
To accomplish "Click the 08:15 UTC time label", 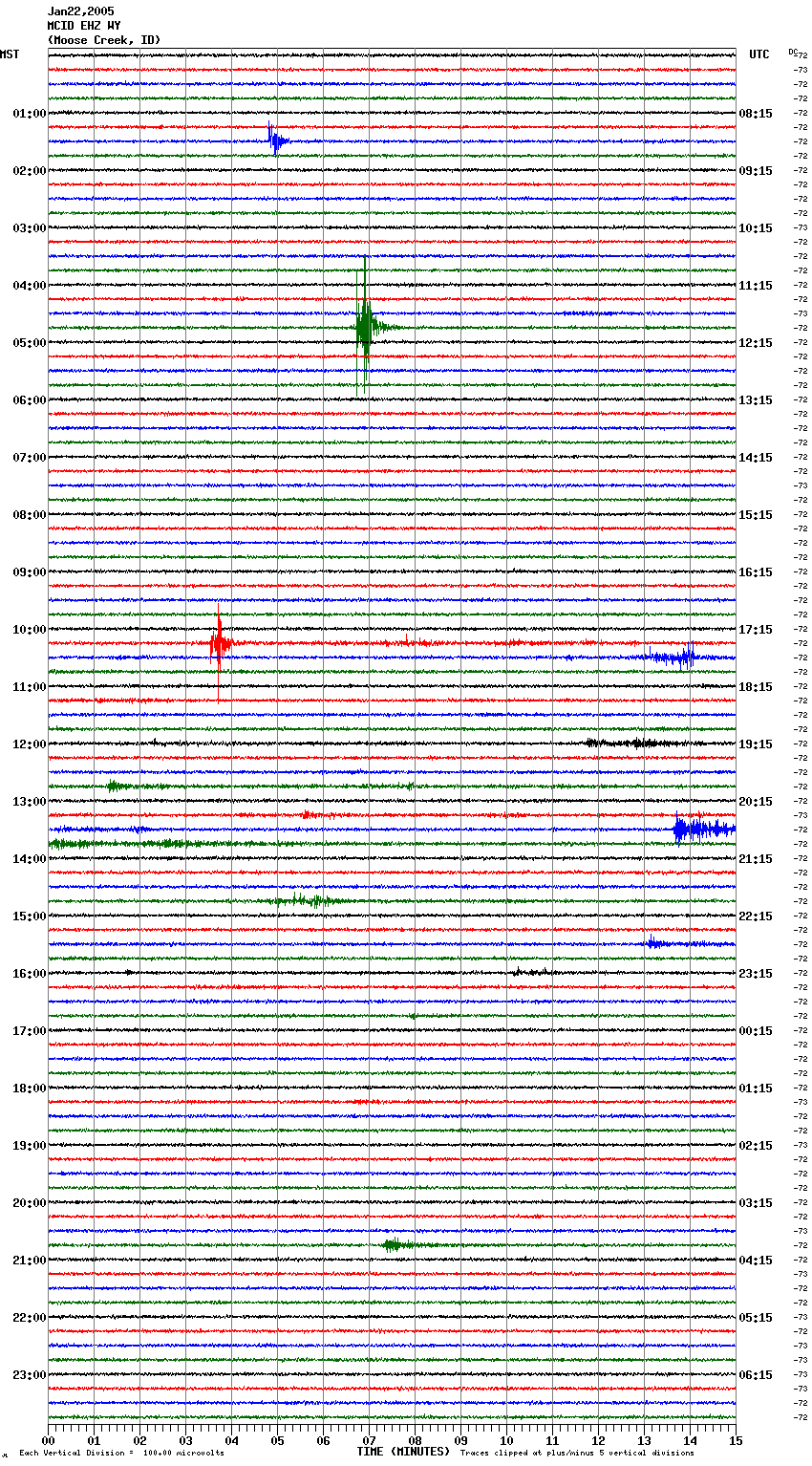I will click(x=756, y=114).
